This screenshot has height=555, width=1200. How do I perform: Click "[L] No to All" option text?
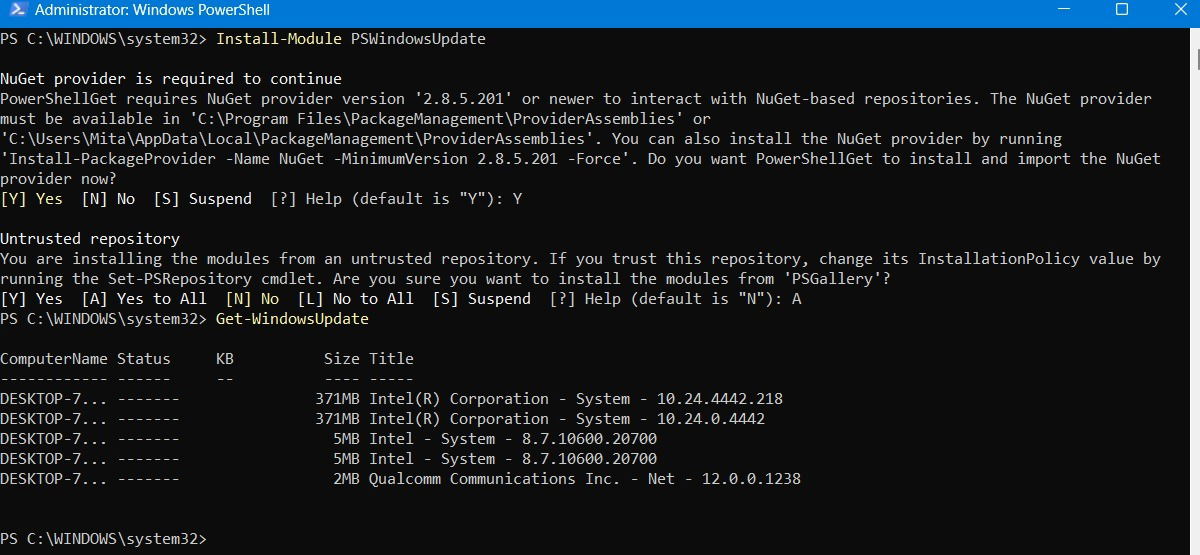(355, 299)
